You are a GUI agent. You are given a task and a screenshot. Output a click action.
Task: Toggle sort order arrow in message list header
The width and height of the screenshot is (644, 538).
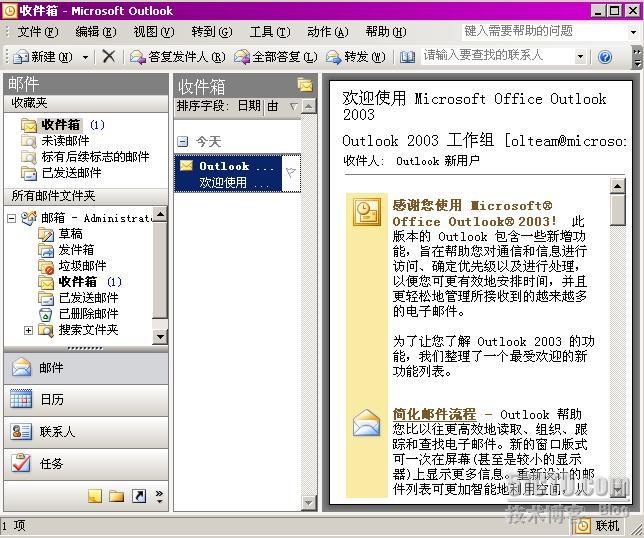pyautogui.click(x=293, y=106)
